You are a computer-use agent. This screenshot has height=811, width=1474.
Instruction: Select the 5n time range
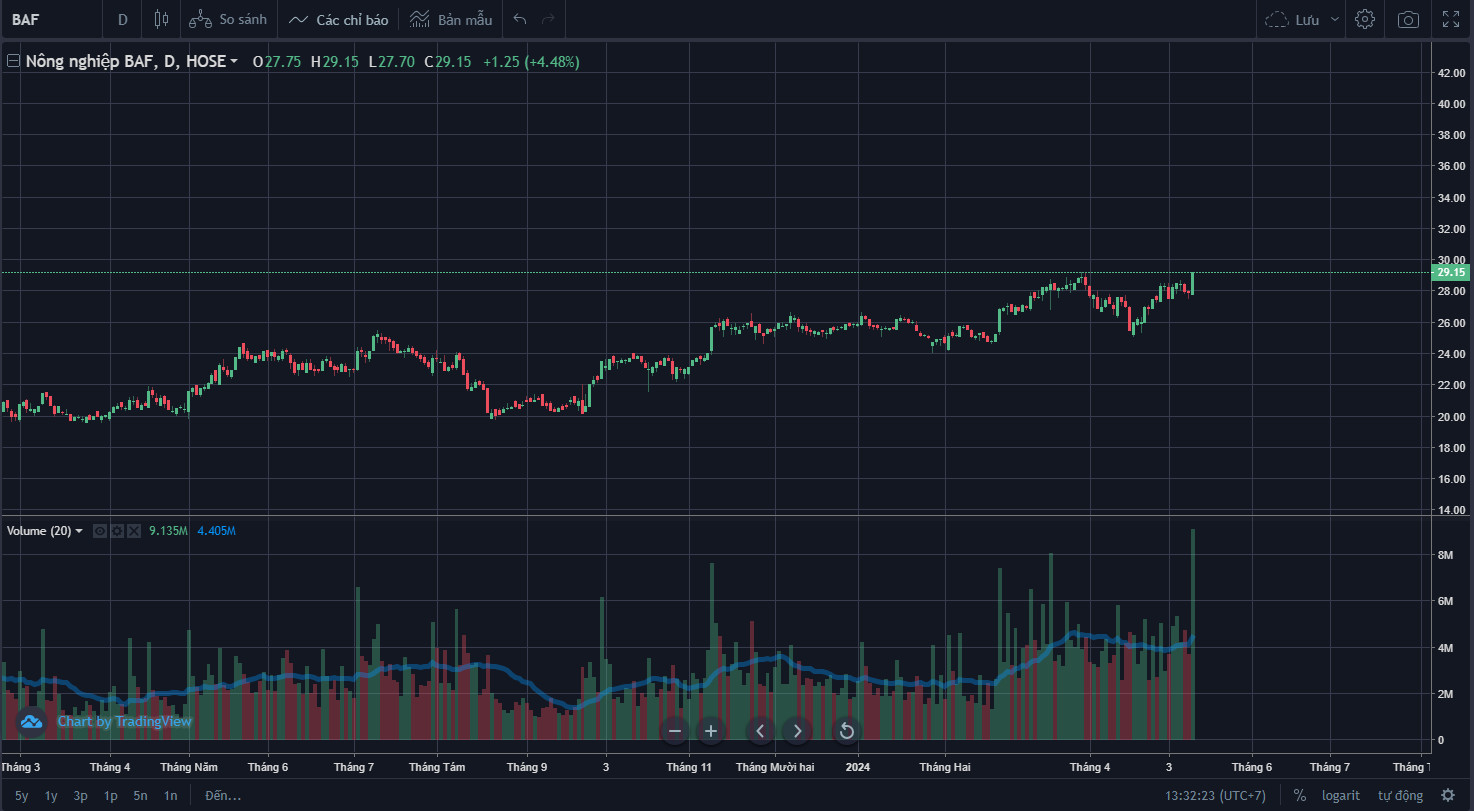pos(141,796)
